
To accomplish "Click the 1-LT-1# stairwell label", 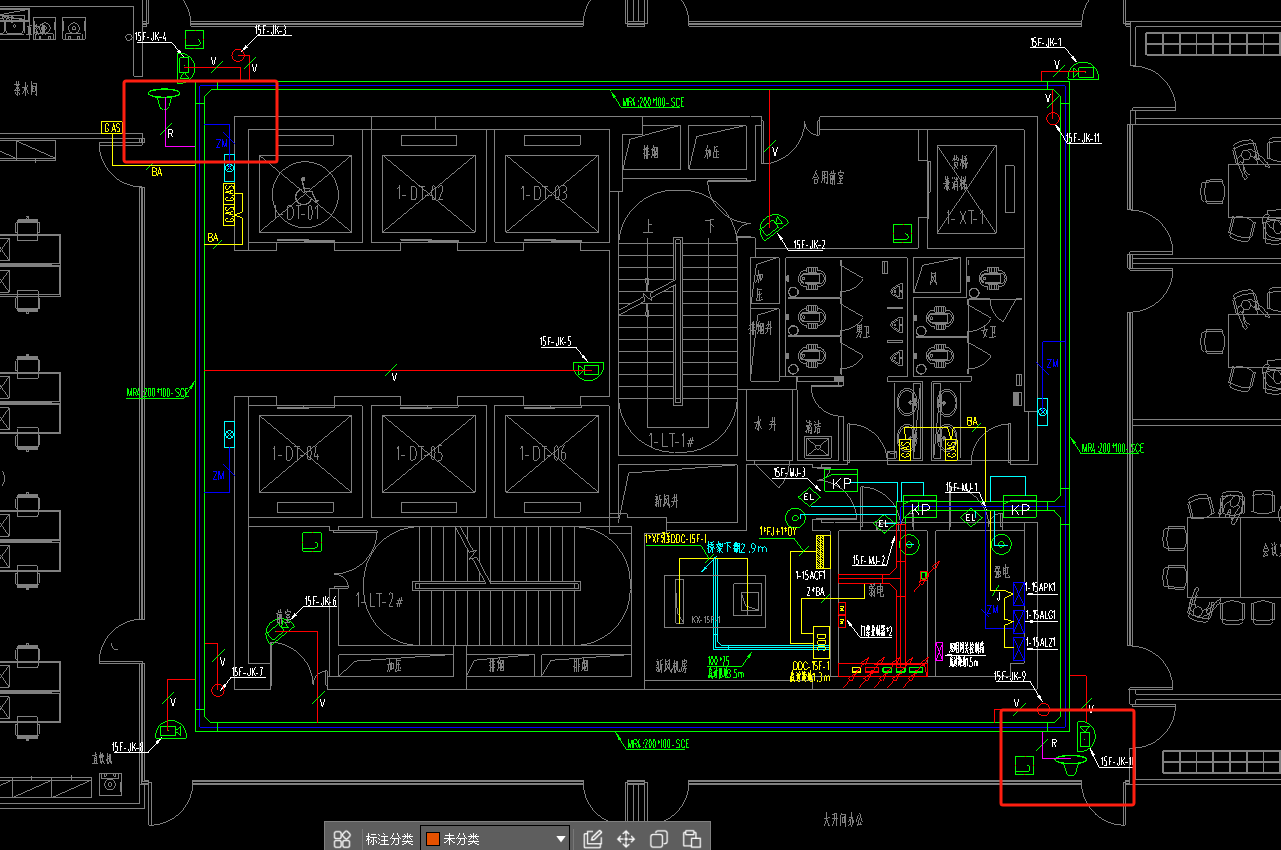I will click(671, 440).
